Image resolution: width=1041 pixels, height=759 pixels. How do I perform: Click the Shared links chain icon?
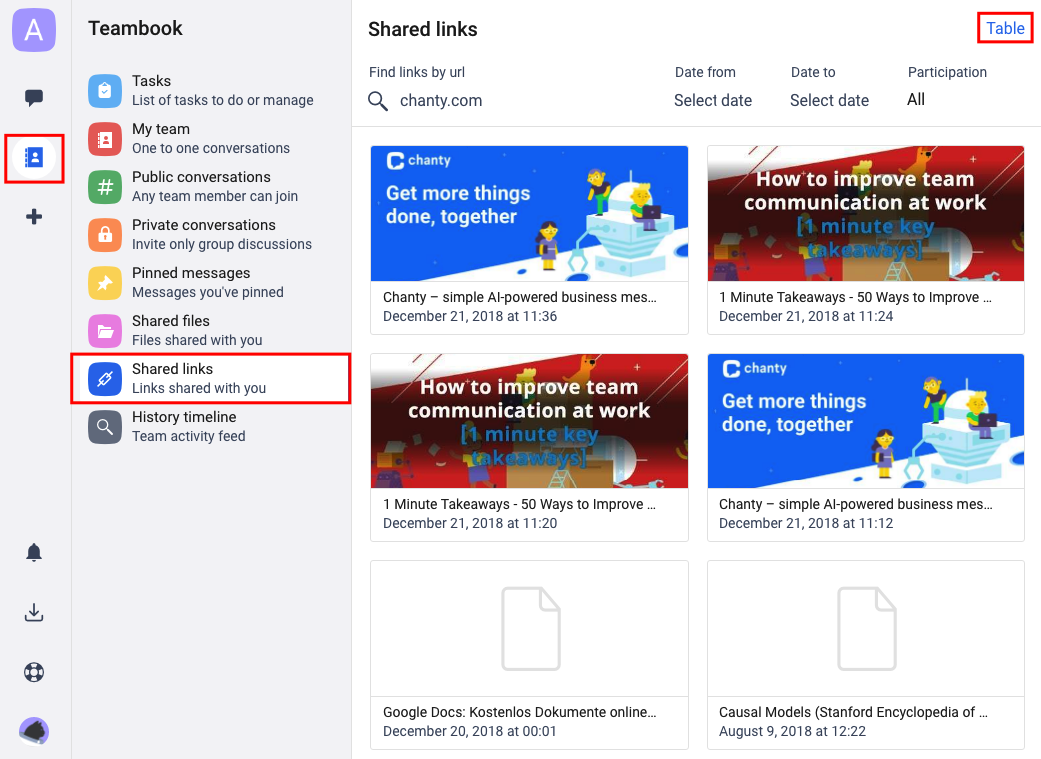click(105, 379)
